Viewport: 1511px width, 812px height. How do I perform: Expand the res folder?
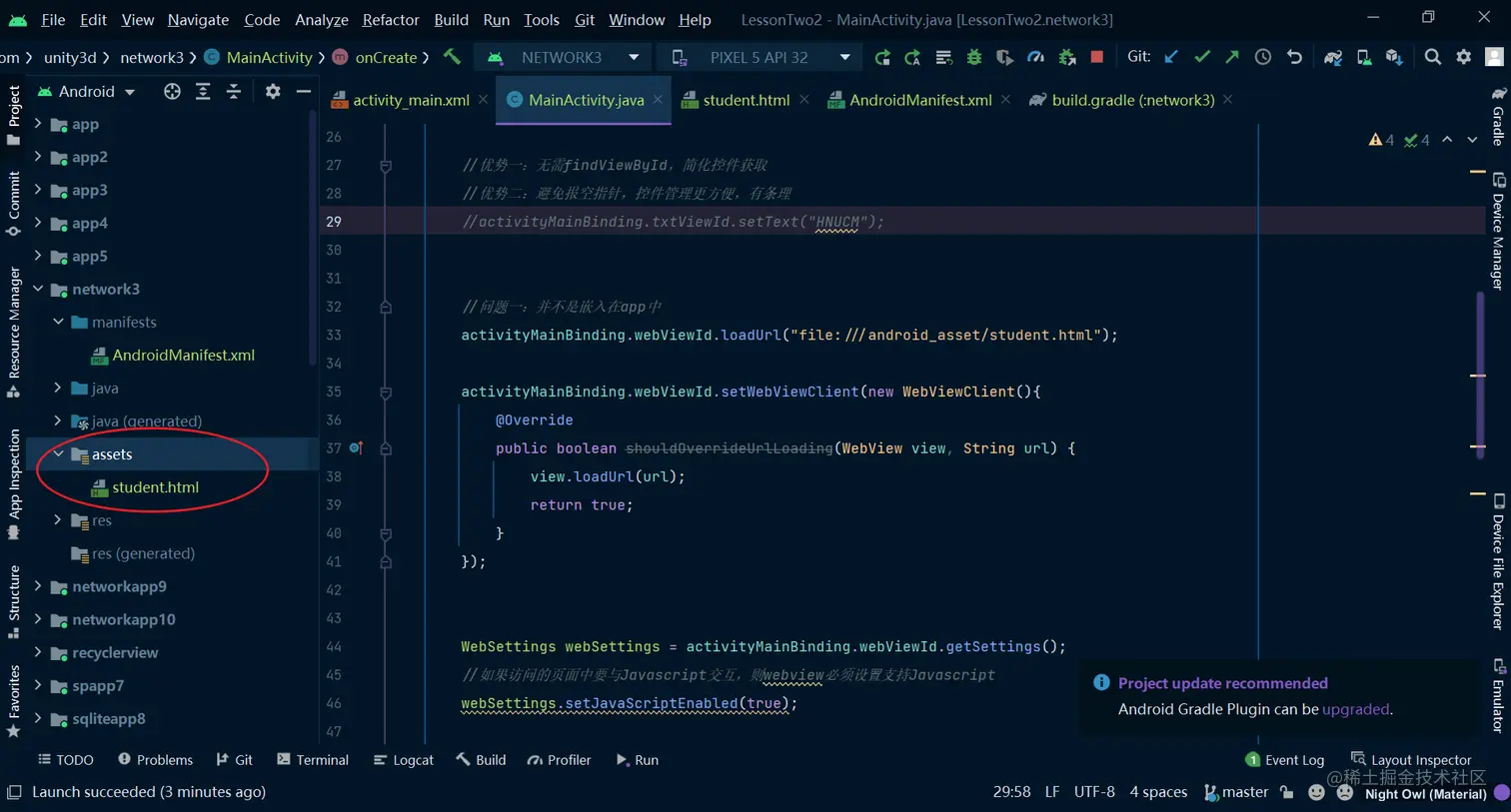[58, 519]
